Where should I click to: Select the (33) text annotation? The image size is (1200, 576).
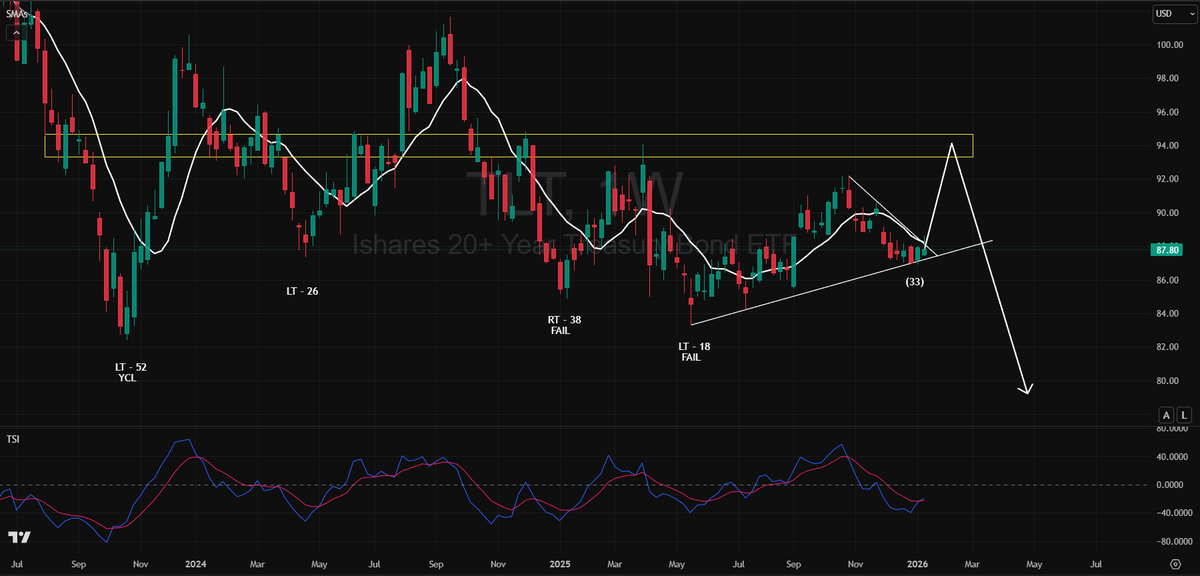(914, 282)
